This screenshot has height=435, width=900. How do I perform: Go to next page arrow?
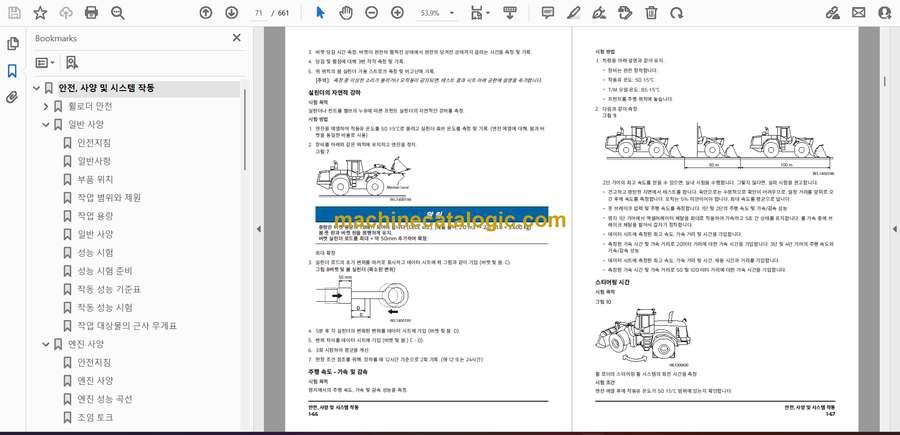tap(231, 13)
